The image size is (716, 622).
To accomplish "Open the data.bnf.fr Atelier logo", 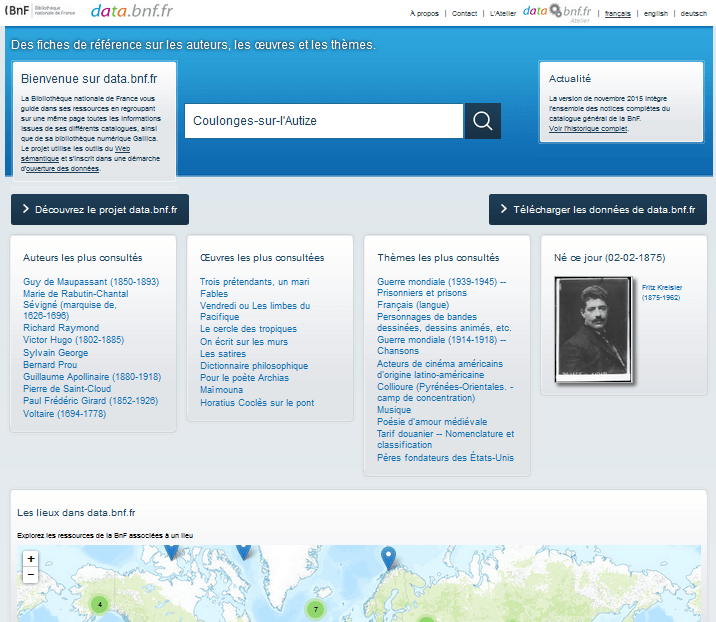I will pyautogui.click(x=557, y=12).
